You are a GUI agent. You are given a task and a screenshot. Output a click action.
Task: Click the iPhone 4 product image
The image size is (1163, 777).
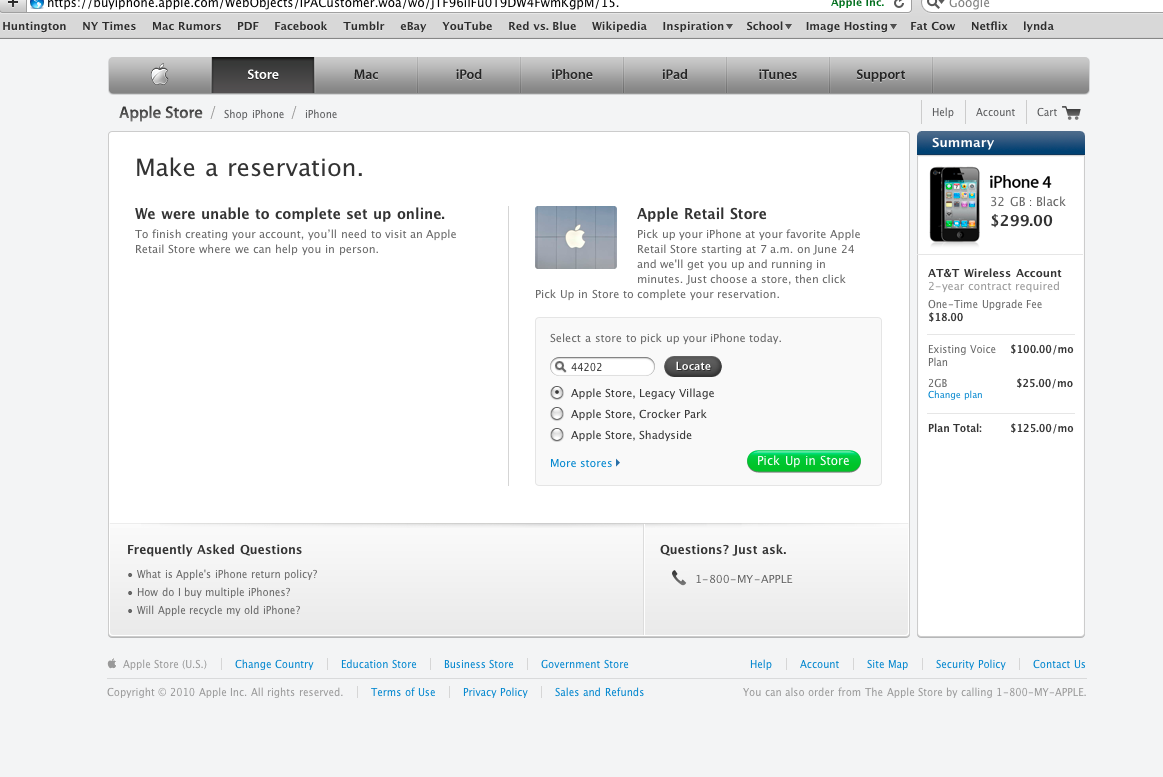point(955,205)
